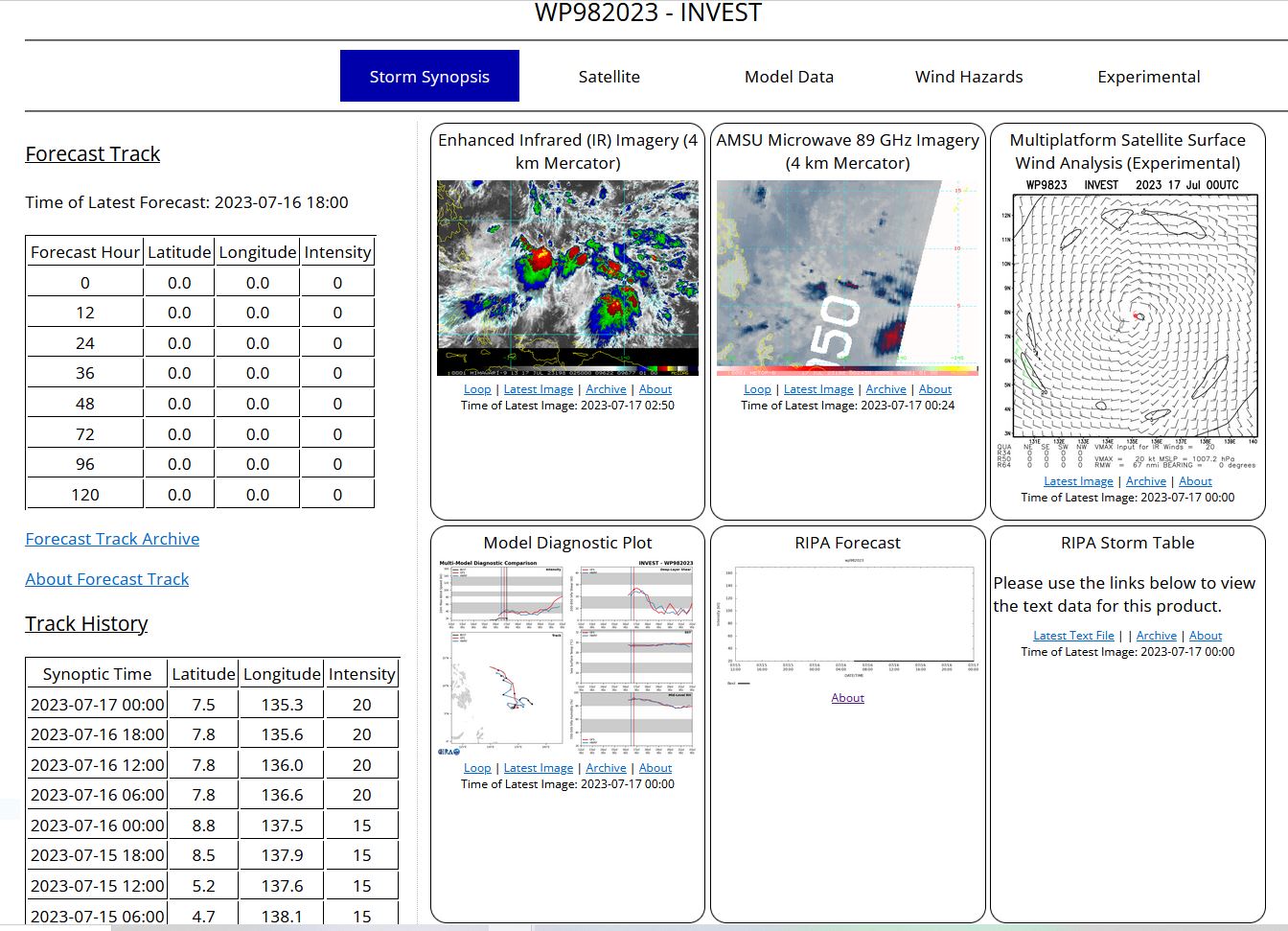Open the Forecast Track Archive link

[112, 539]
